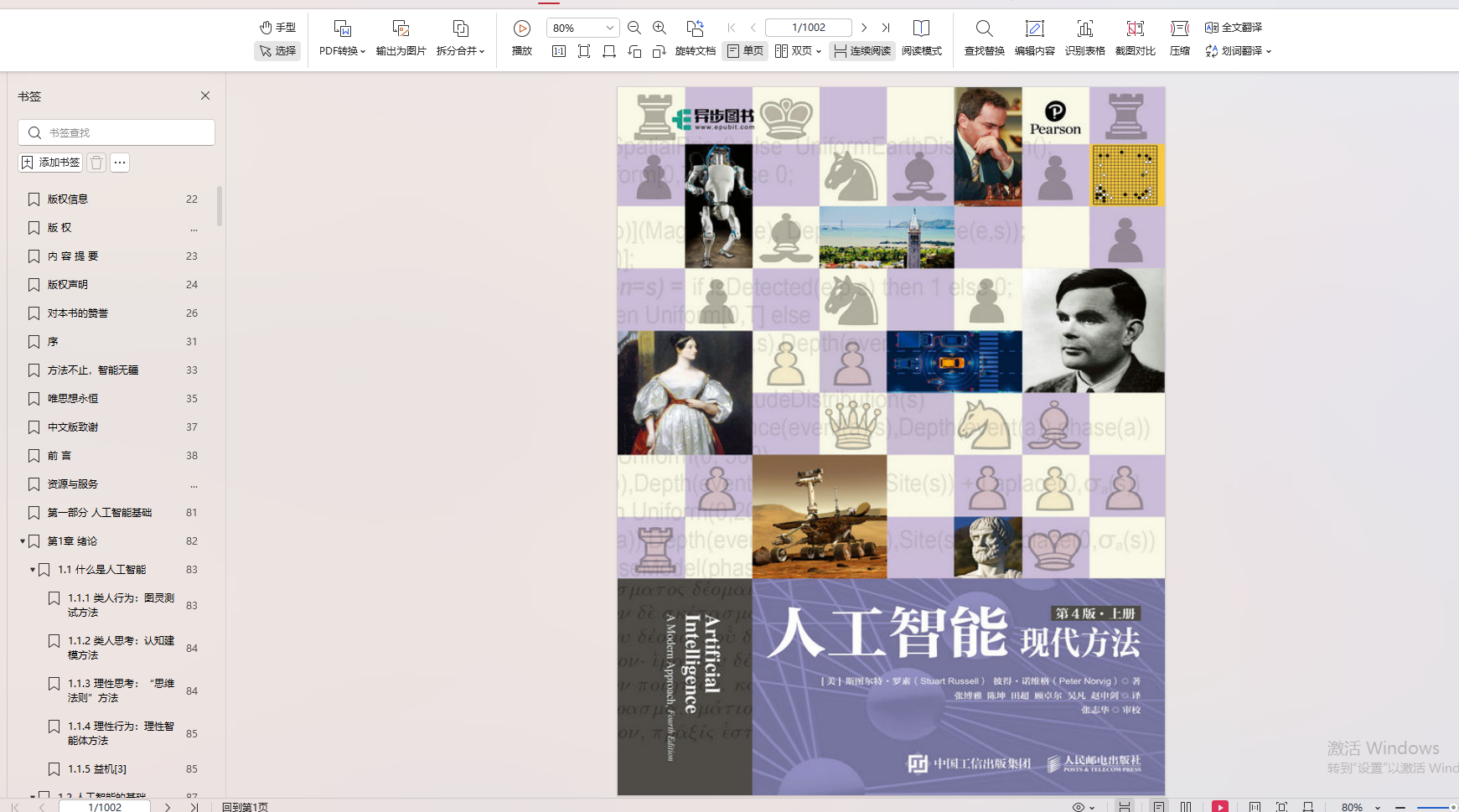Click the zoom in magnifier icon
Image resolution: width=1459 pixels, height=812 pixels.
660,28
